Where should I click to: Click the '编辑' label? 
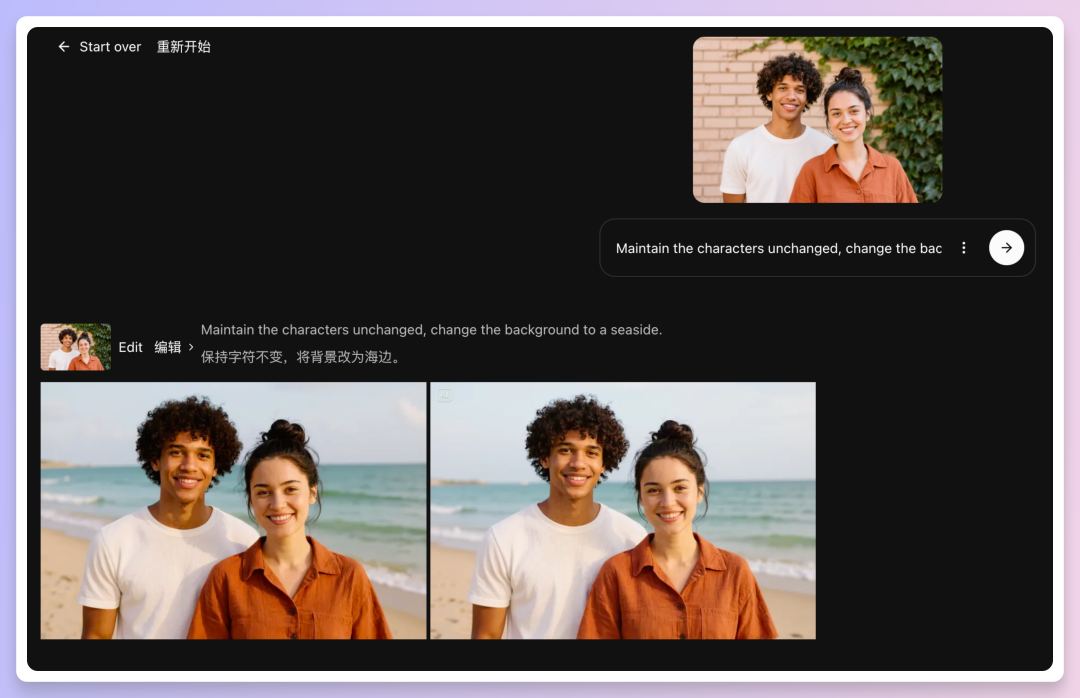[x=167, y=347]
